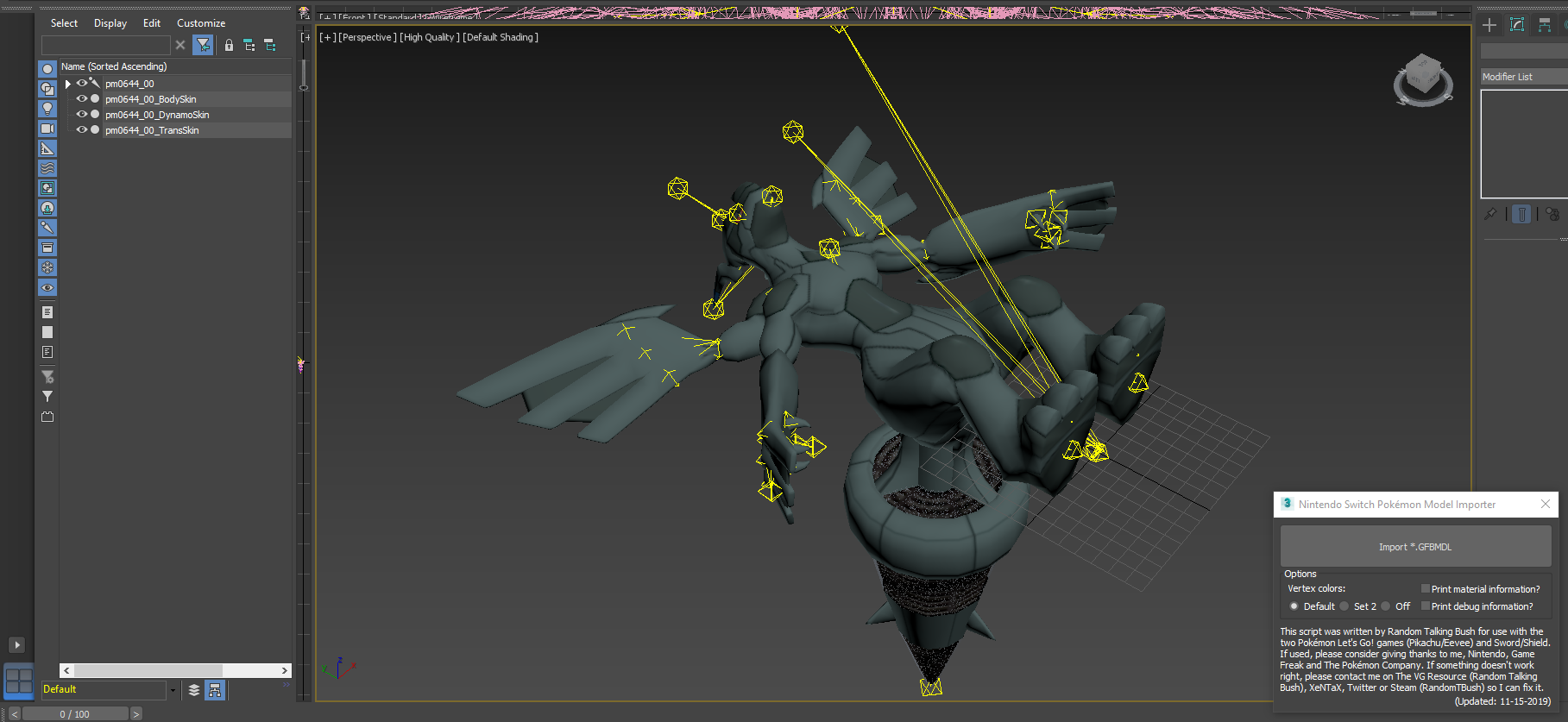Hide pm0644_00_BodySkin using its eye icon

point(82,99)
